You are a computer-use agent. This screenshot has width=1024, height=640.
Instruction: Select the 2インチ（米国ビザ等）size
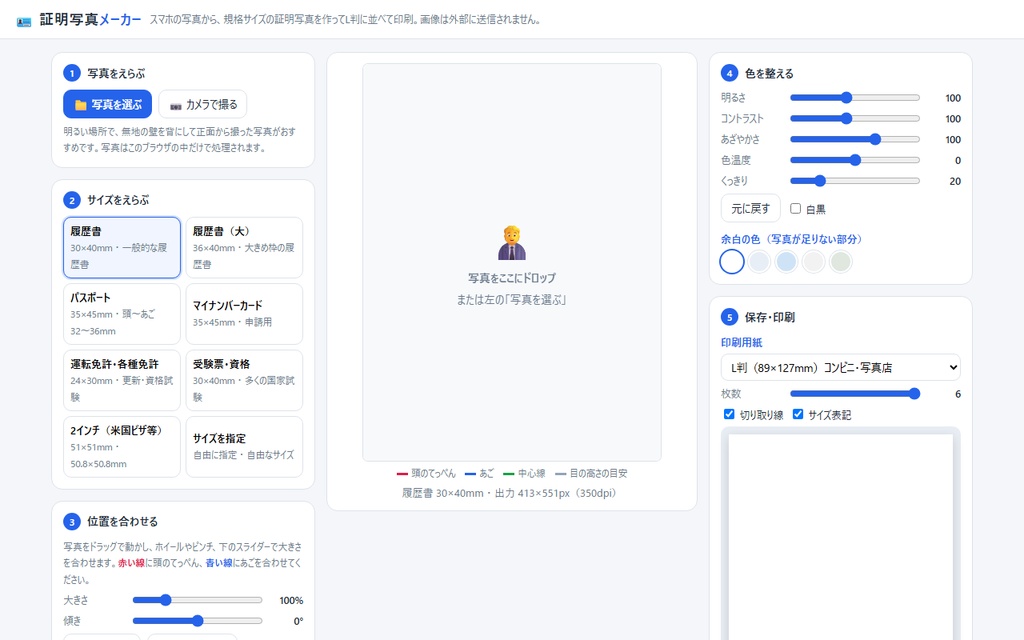point(122,447)
